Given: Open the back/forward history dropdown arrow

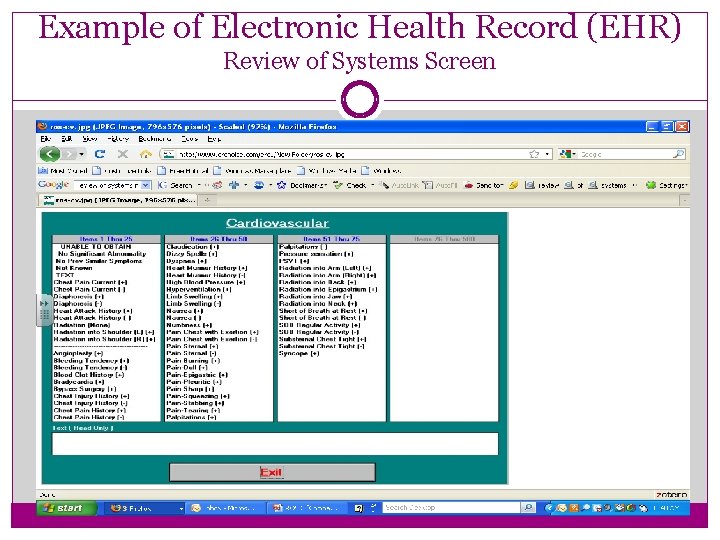Looking at the screenshot, I should coord(81,154).
